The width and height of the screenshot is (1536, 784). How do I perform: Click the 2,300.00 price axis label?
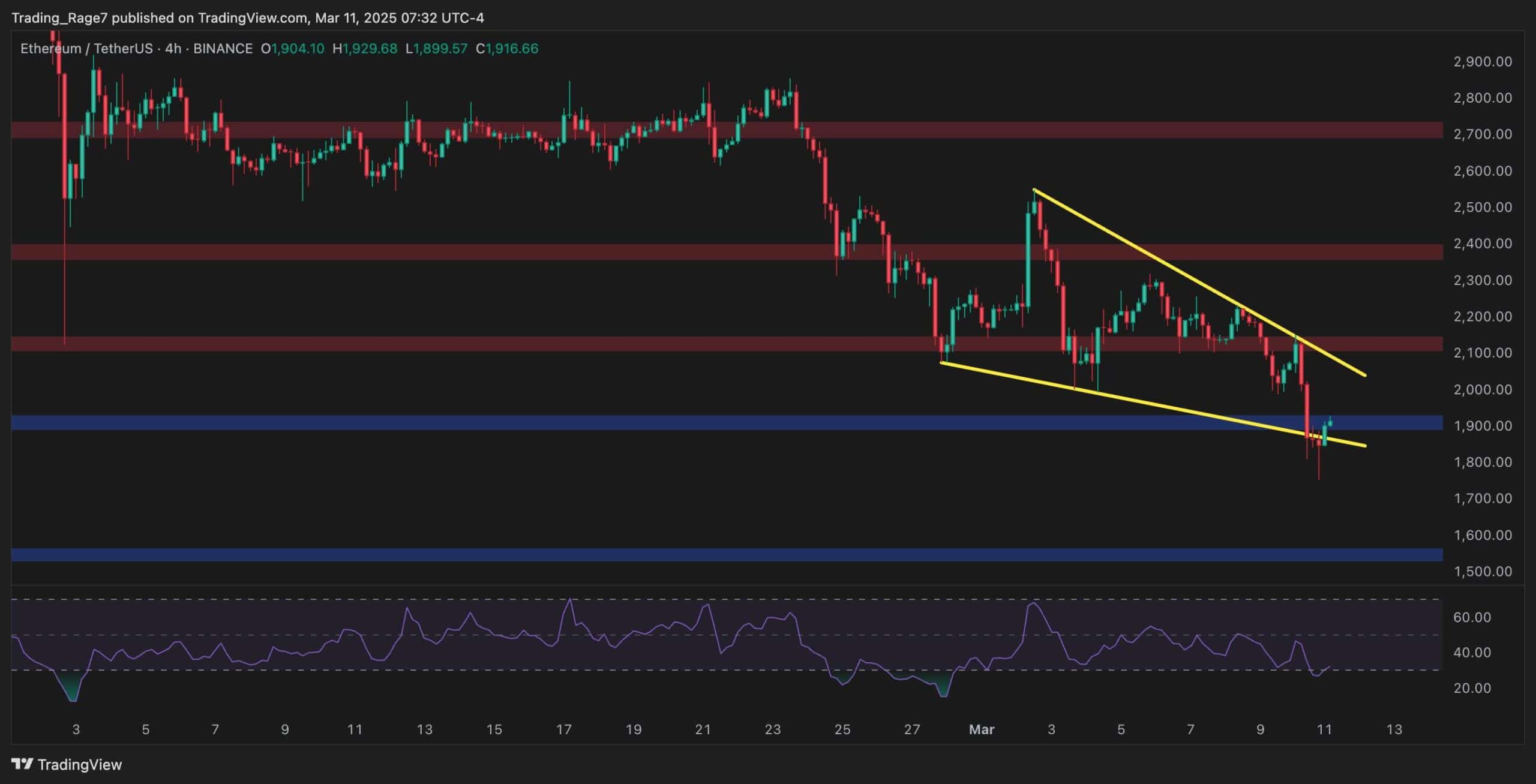click(1483, 280)
